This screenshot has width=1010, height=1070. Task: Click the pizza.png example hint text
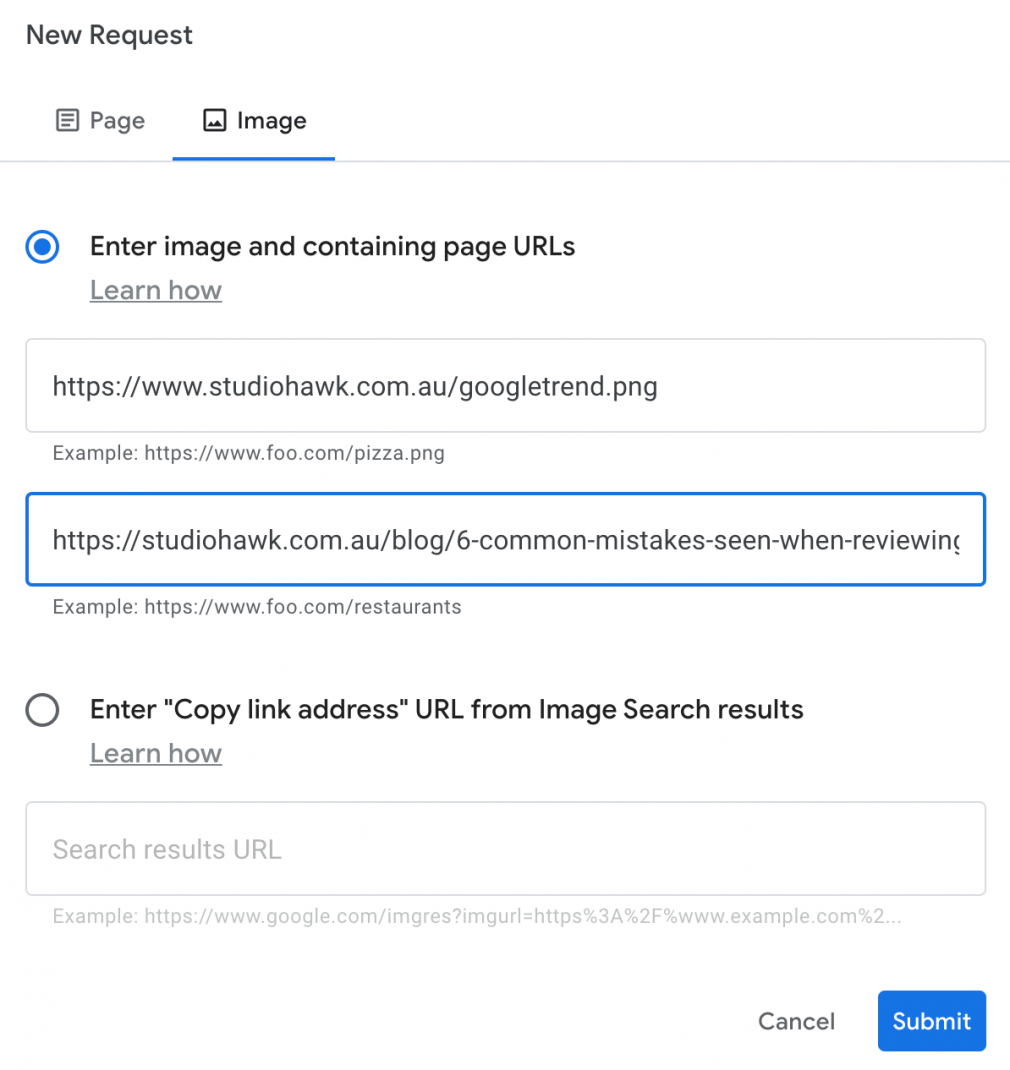[x=248, y=453]
